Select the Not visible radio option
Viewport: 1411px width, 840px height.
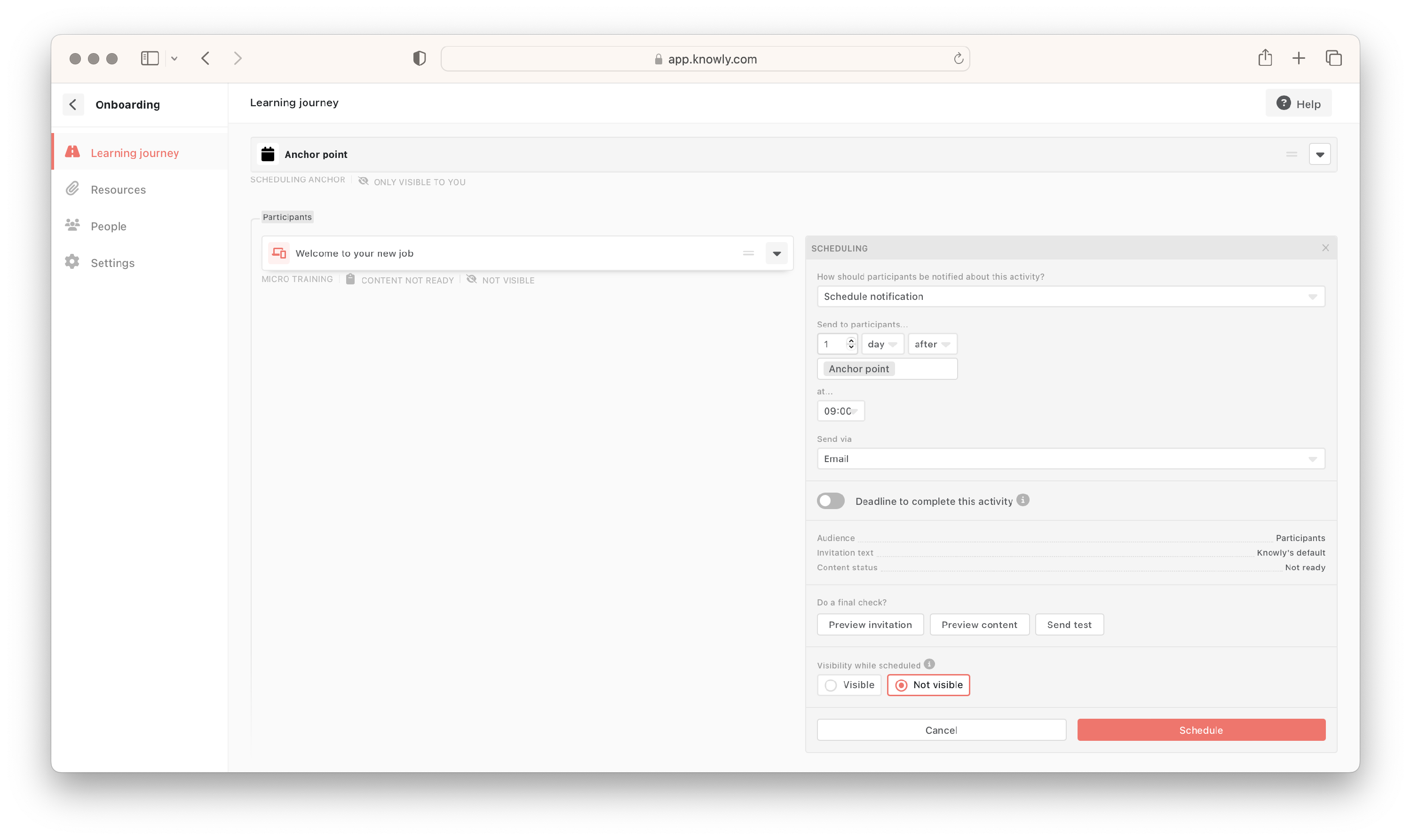(x=928, y=685)
